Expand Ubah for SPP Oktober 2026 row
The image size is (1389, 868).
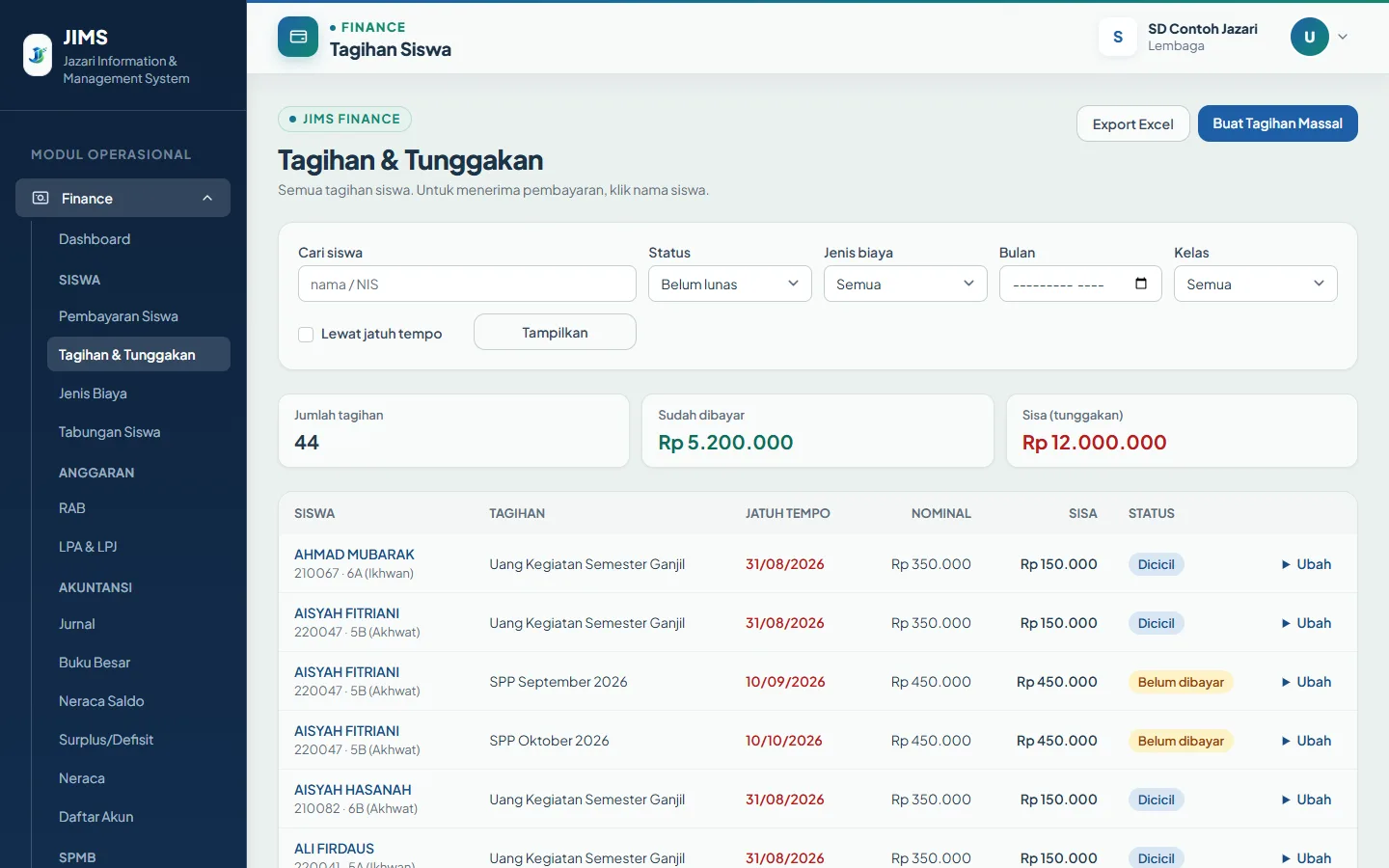tap(1306, 741)
